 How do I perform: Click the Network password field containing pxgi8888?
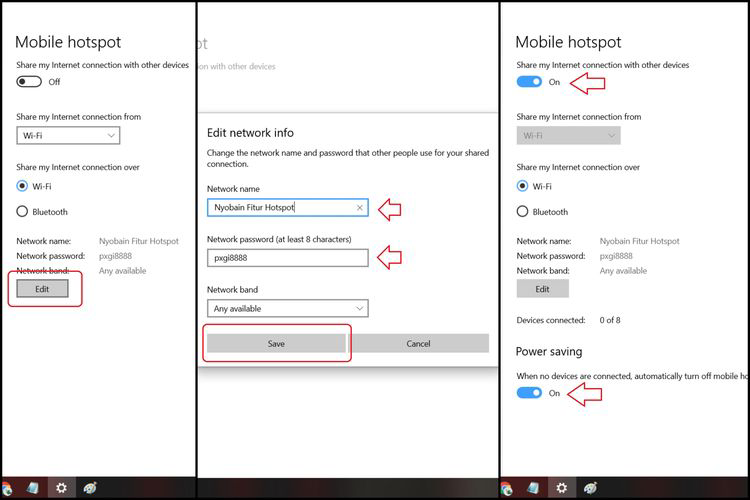(x=287, y=258)
